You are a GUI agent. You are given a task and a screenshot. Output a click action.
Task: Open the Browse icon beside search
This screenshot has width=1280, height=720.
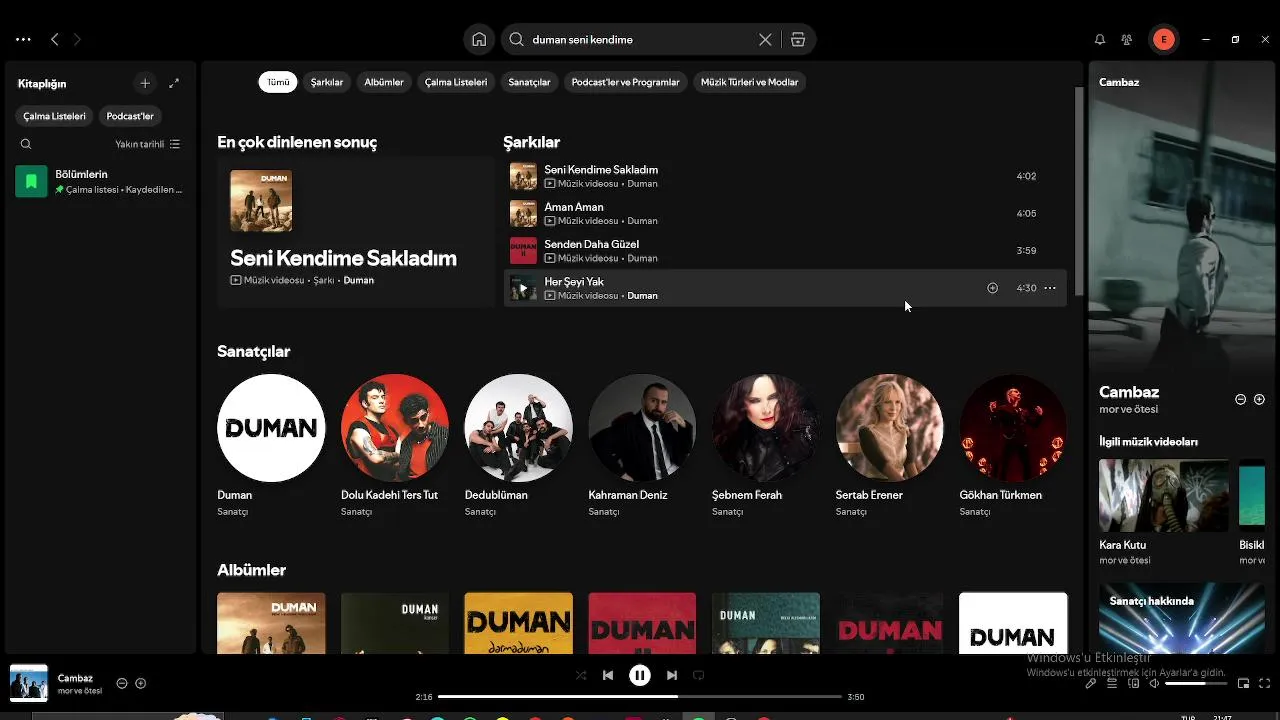(x=798, y=39)
